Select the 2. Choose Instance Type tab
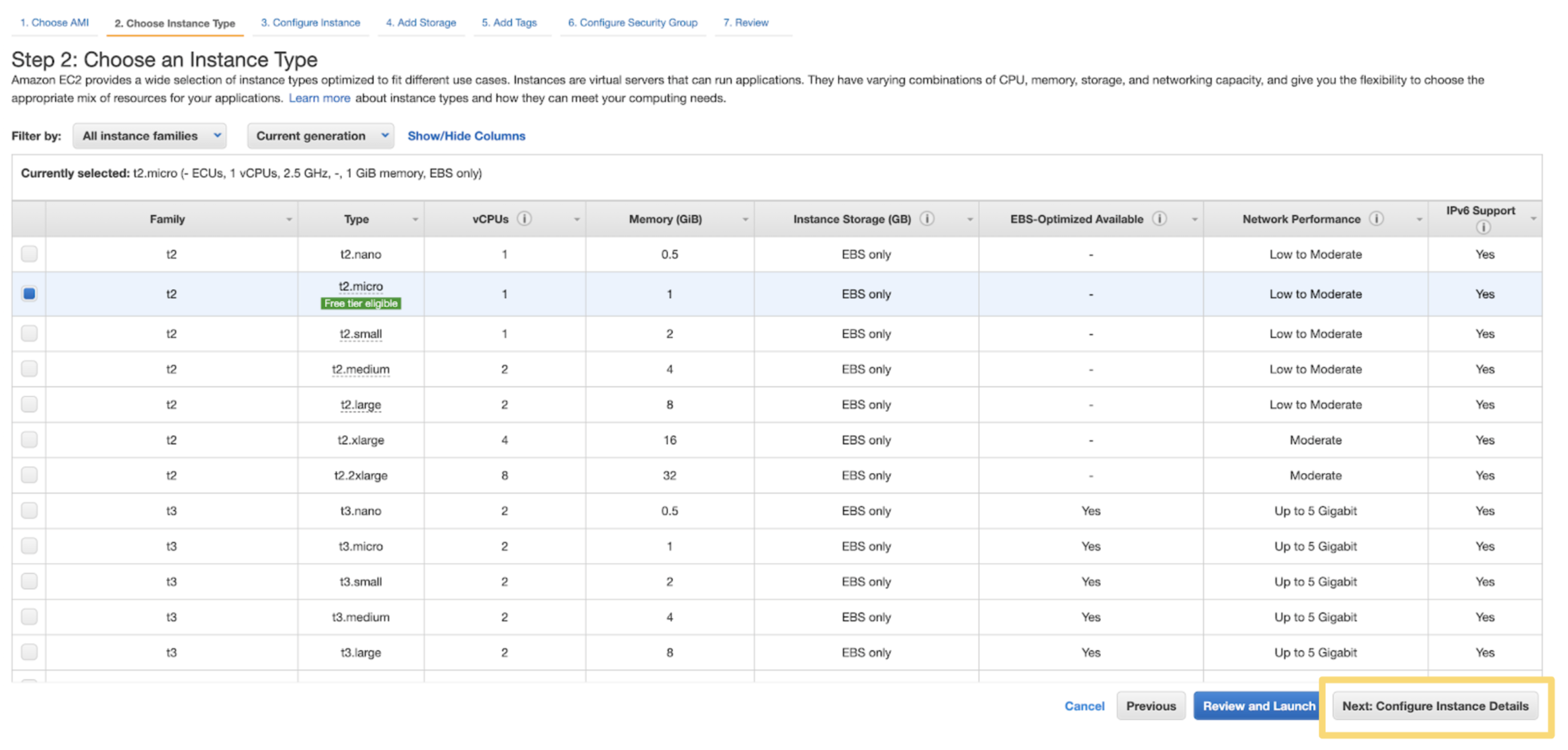This screenshot has width=1568, height=750. pos(175,23)
